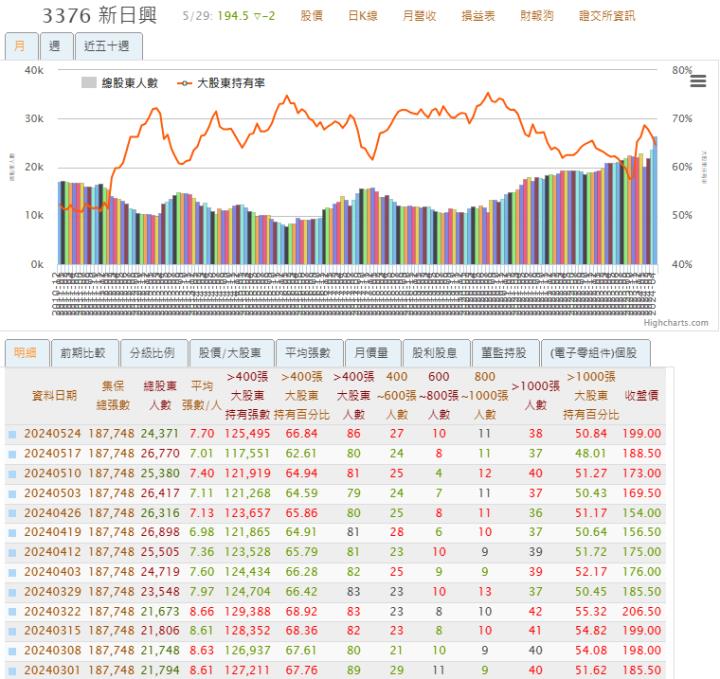
Task: Switch to the 週 chart tab
Action: (56, 46)
